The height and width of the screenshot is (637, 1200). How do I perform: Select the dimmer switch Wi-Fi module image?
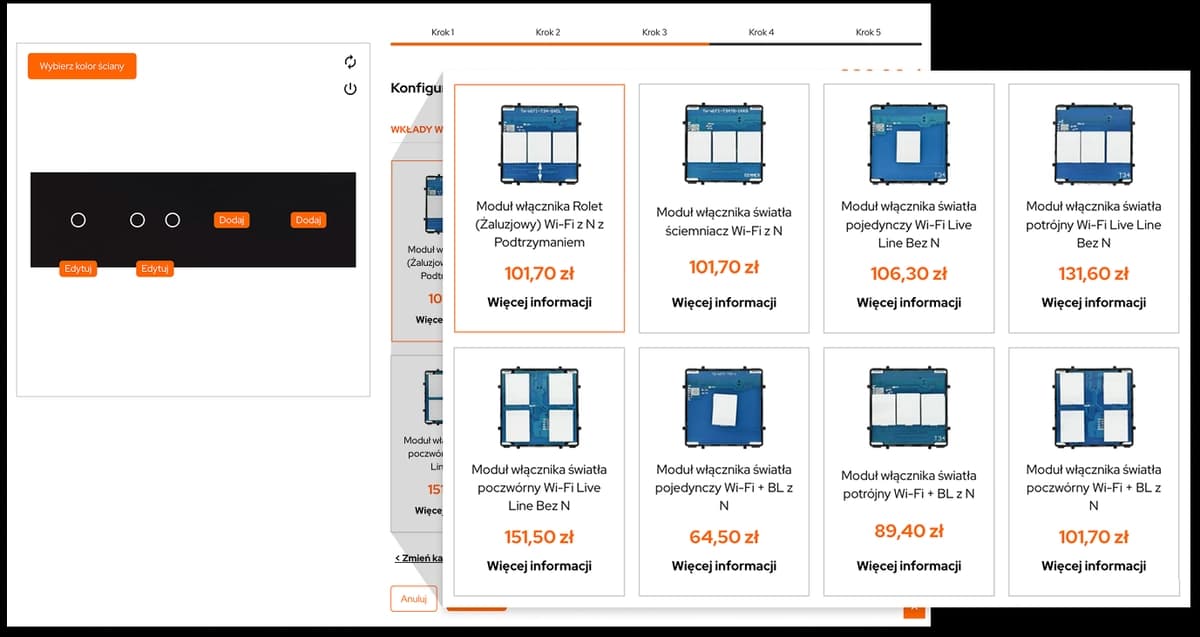(x=723, y=144)
